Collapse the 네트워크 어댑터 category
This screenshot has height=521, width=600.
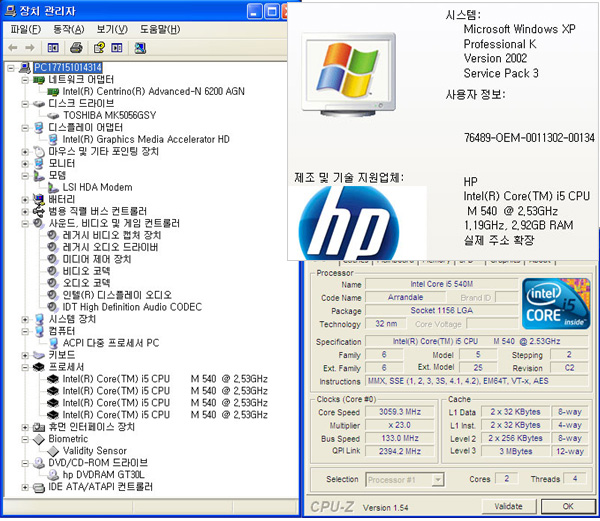coord(25,80)
